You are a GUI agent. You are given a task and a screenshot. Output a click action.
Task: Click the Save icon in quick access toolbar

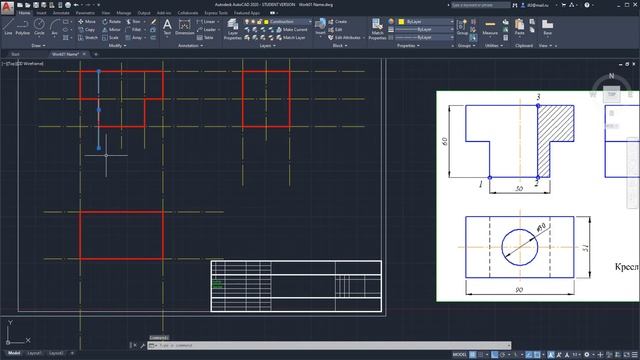coord(36,5)
